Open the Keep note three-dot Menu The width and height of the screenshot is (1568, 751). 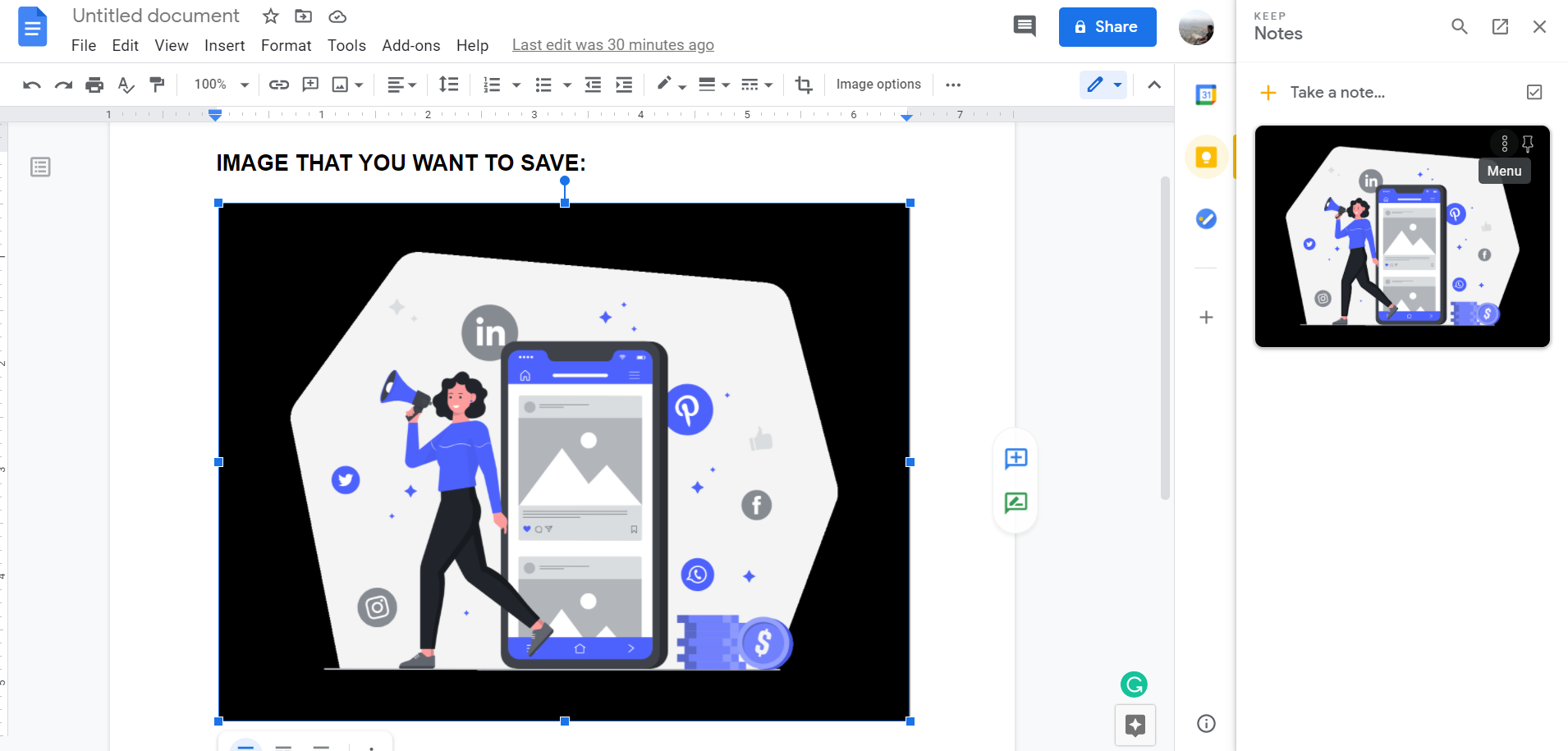pyautogui.click(x=1505, y=144)
